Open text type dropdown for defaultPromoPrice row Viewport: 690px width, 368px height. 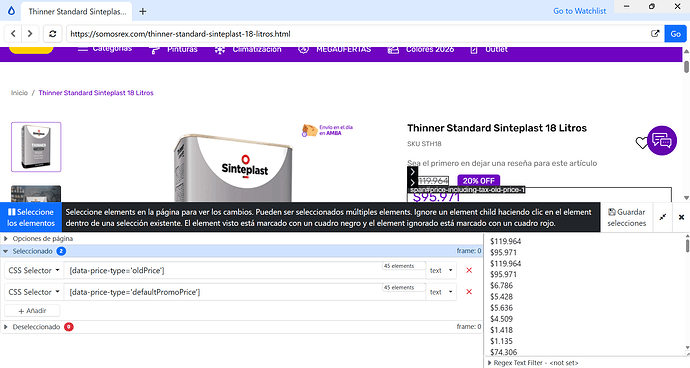pos(441,292)
